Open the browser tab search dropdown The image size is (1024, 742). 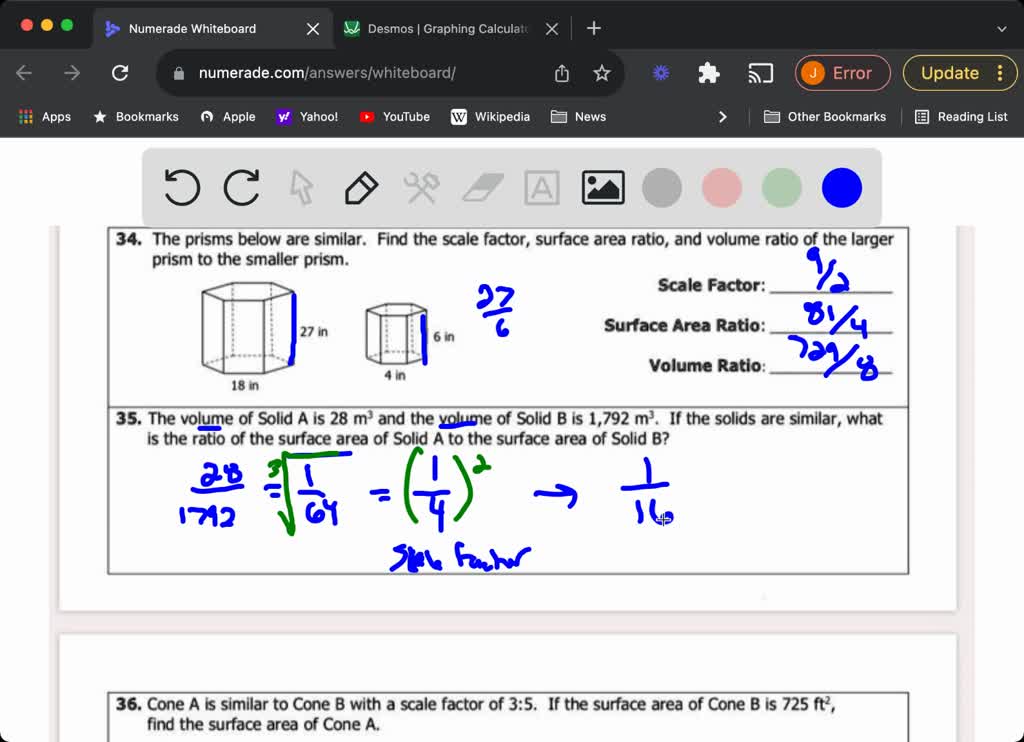pos(1002,29)
